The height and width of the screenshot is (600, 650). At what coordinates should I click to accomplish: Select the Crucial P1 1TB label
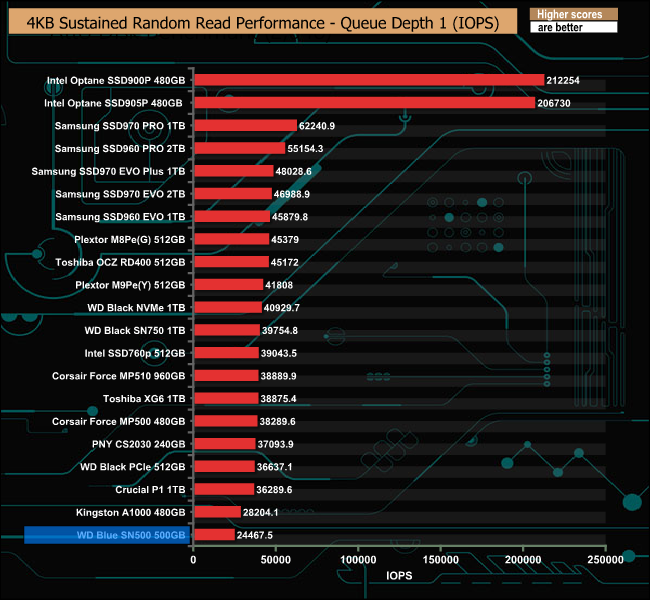tap(150, 490)
